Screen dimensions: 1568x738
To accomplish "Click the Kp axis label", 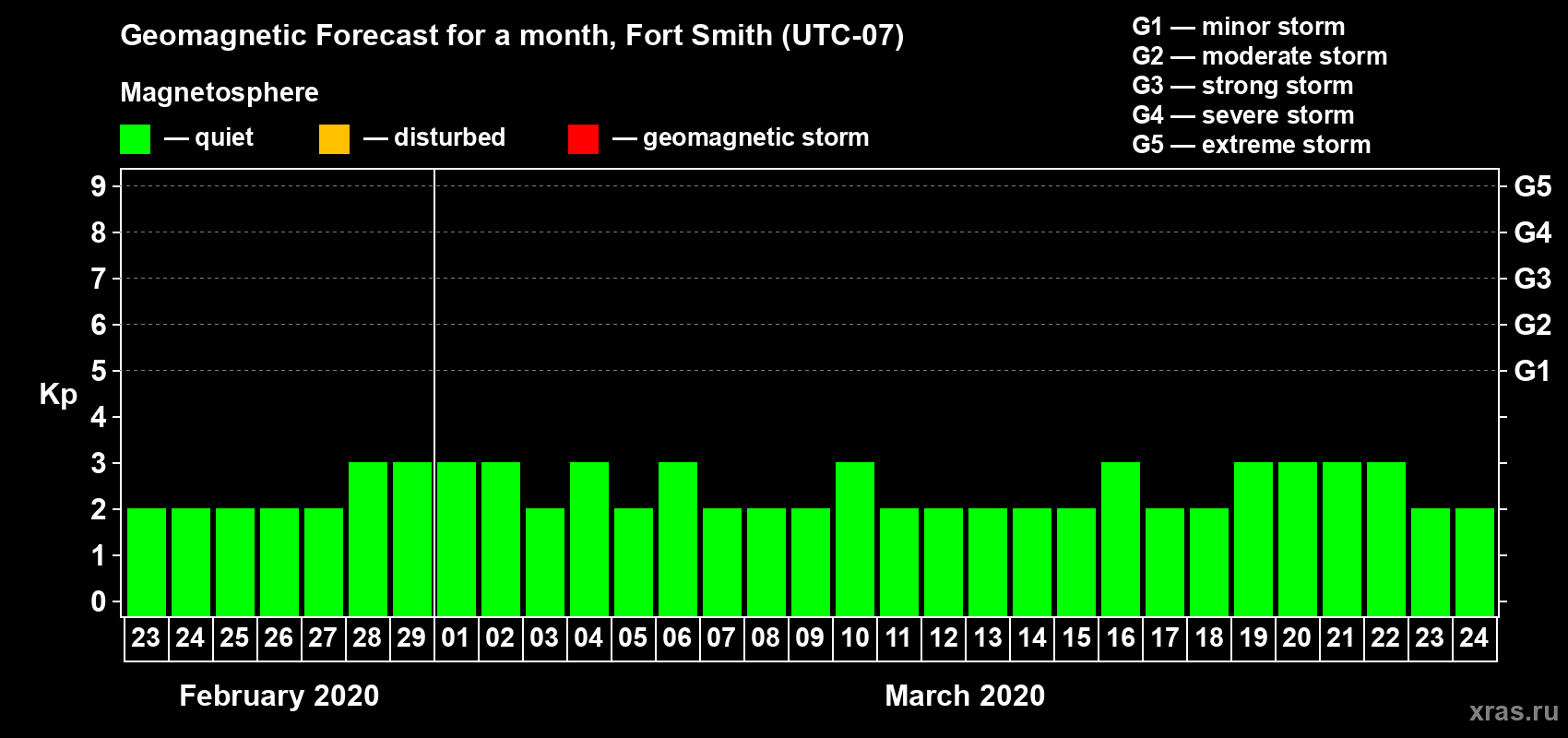I will pos(58,395).
